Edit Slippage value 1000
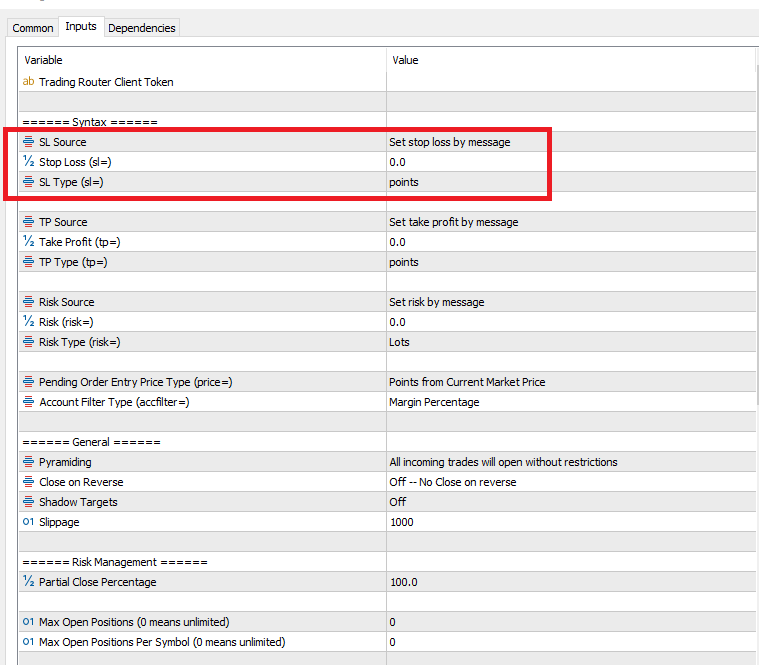 point(571,522)
